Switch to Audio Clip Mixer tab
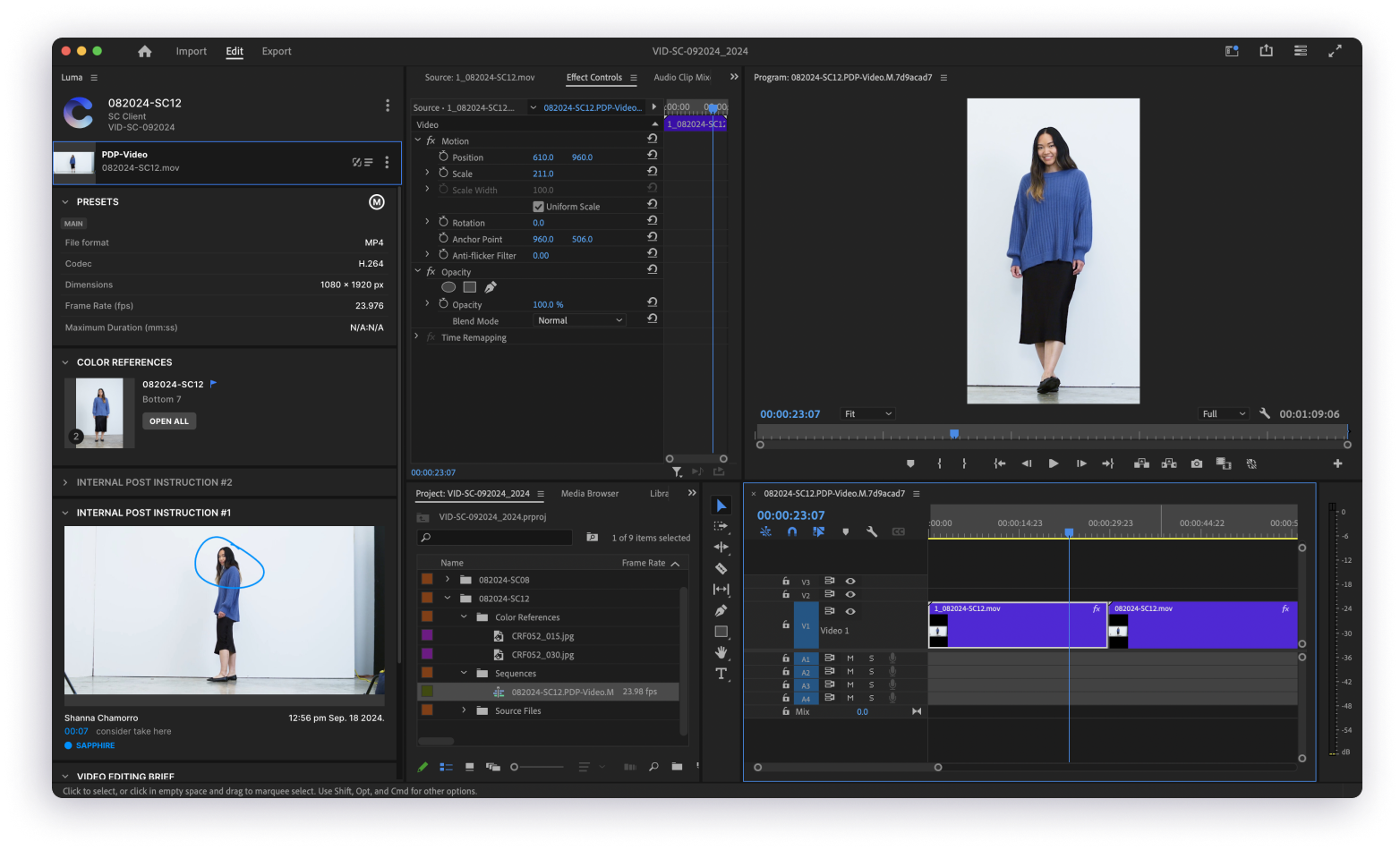The width and height of the screenshot is (1400, 850). point(682,78)
